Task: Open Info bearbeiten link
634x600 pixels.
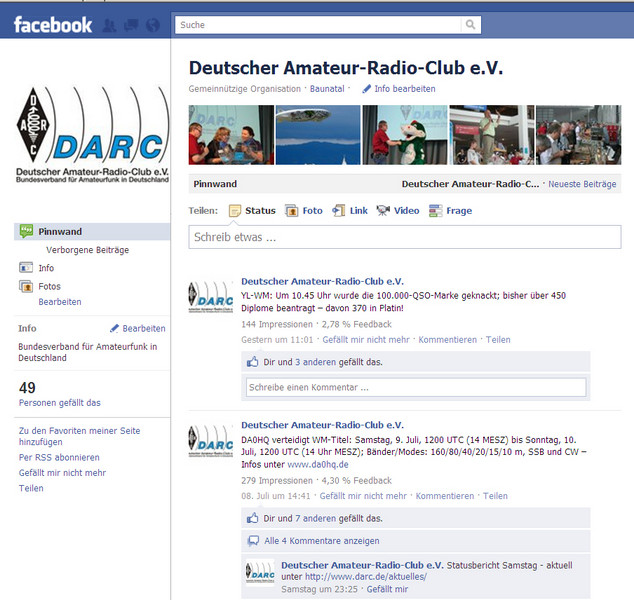Action: [x=405, y=89]
